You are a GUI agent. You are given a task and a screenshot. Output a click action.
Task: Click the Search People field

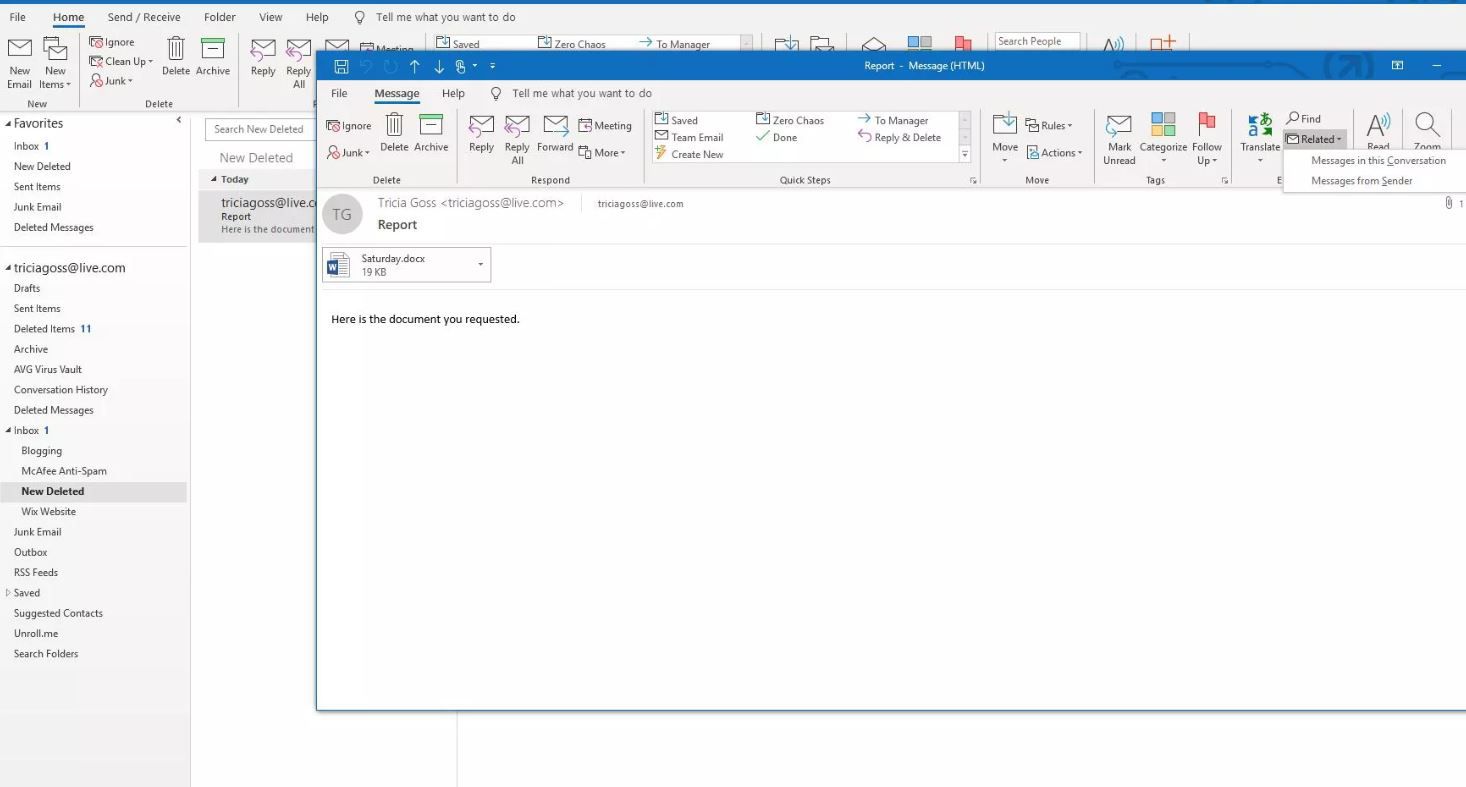[1037, 41]
